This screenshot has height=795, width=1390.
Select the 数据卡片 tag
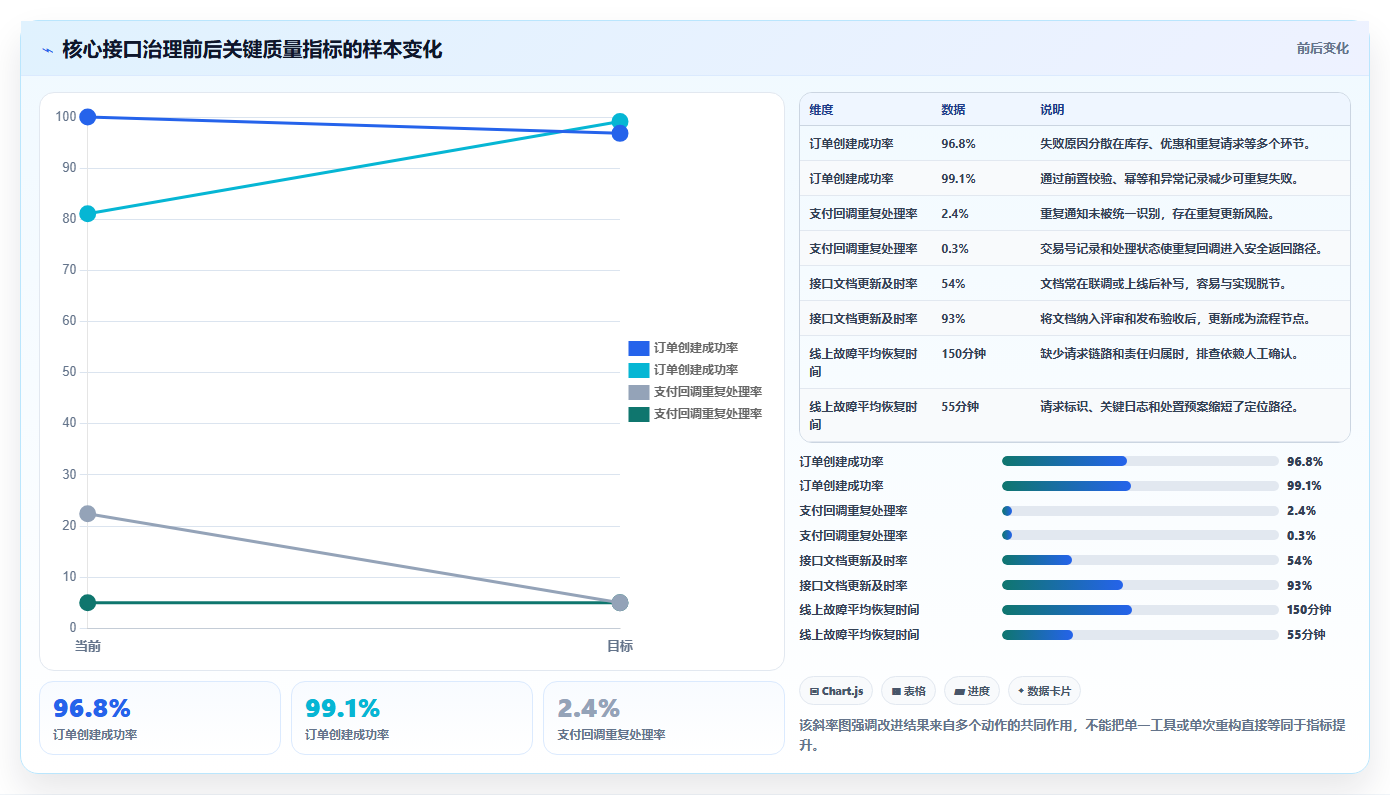[x=1044, y=691]
